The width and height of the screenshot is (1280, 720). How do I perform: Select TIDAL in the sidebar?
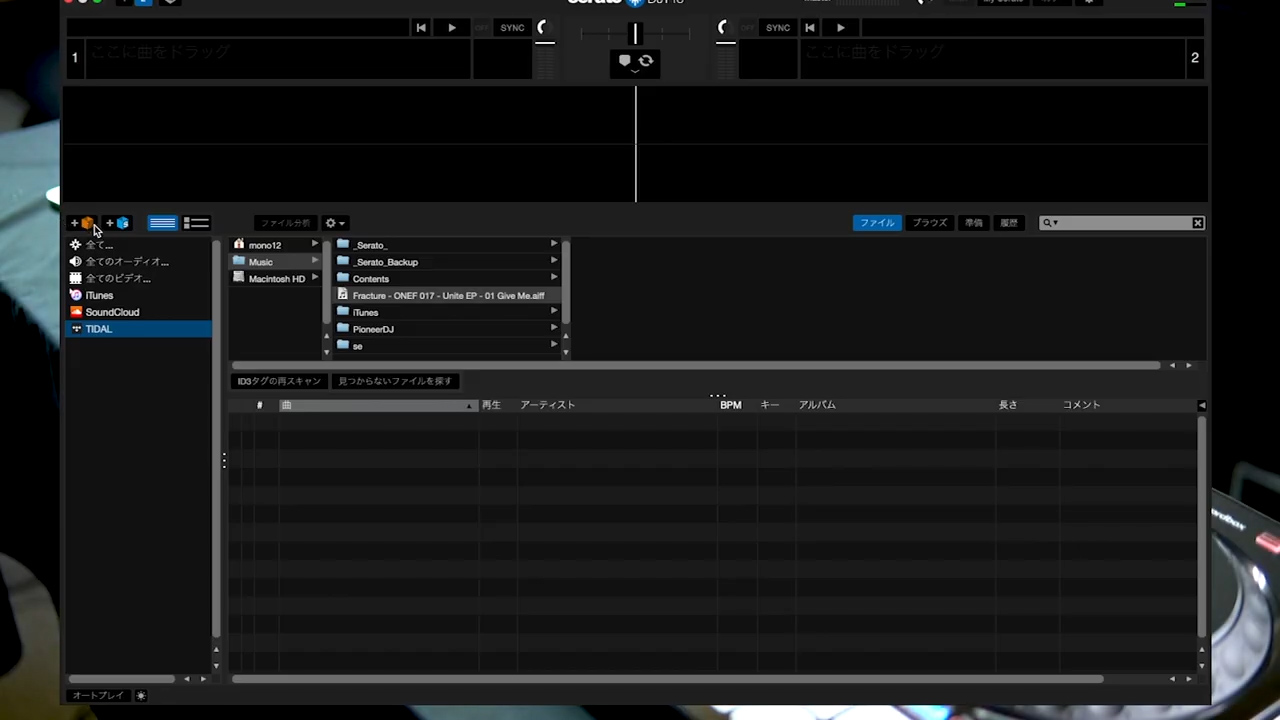pos(138,329)
